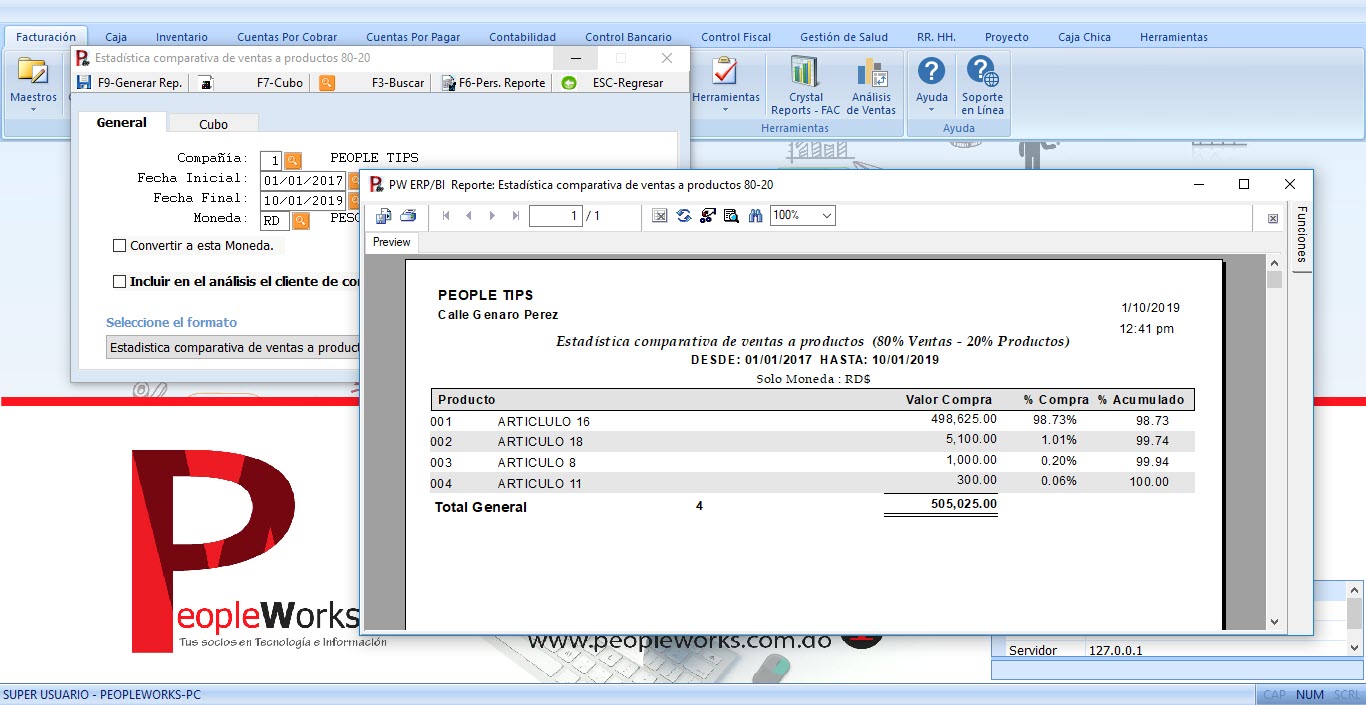This screenshot has width=1366, height=705.
Task: Click ARTICULO 11 row in report
Action: tap(812, 483)
